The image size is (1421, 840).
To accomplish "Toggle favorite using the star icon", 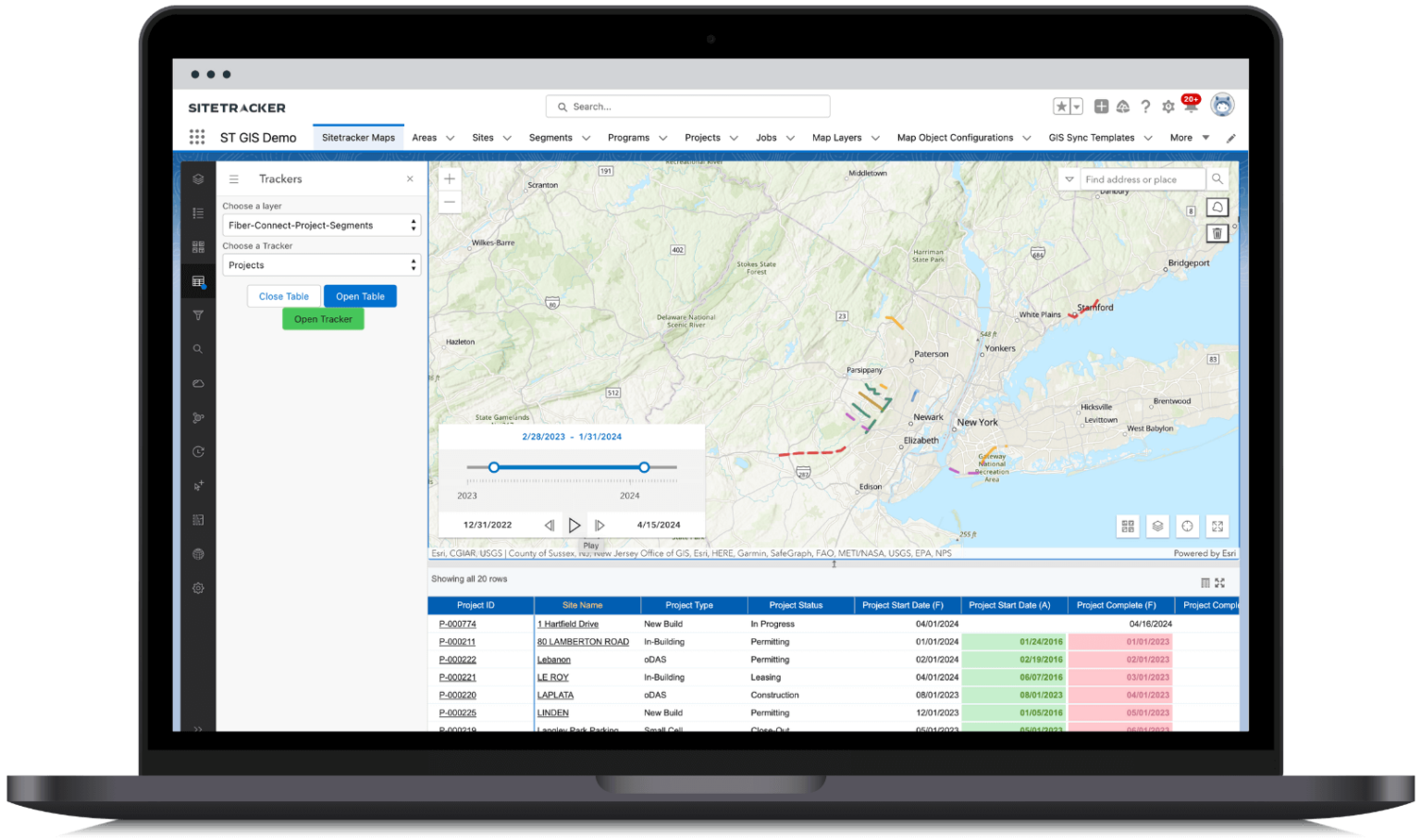I will 1062,106.
